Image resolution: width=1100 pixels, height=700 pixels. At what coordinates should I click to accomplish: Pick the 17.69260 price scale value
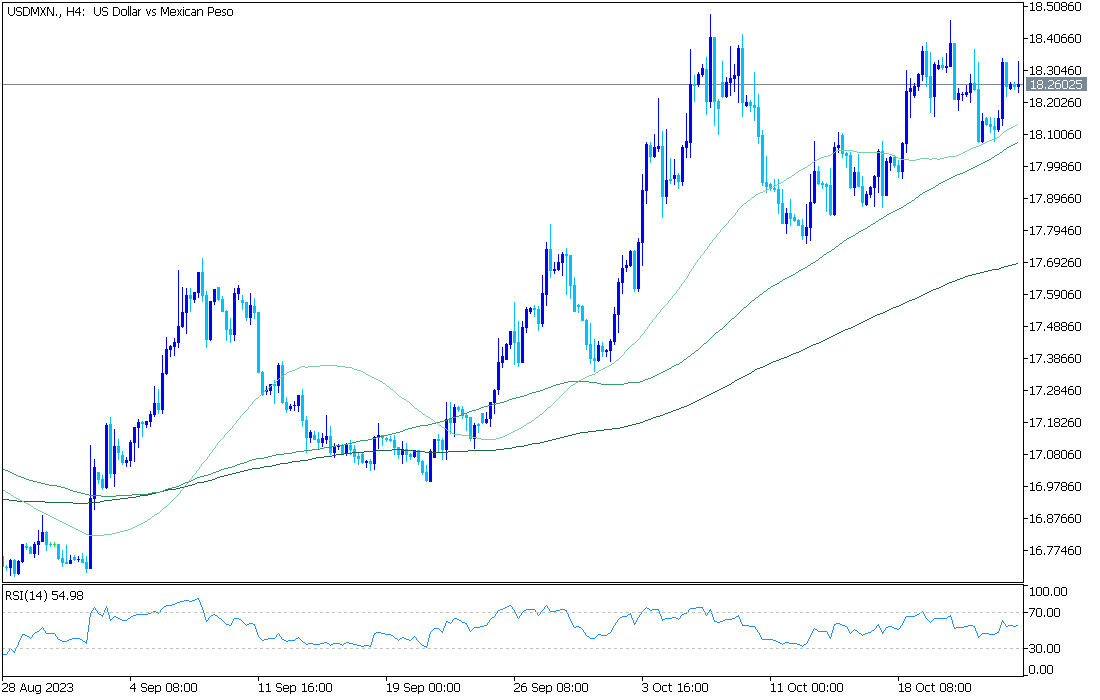point(1056,263)
